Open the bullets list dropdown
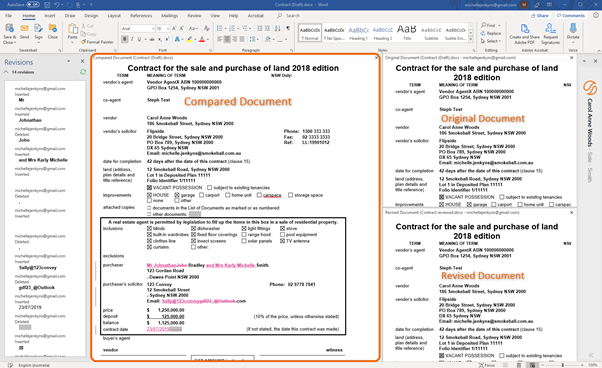602x368 pixels. pos(225,28)
